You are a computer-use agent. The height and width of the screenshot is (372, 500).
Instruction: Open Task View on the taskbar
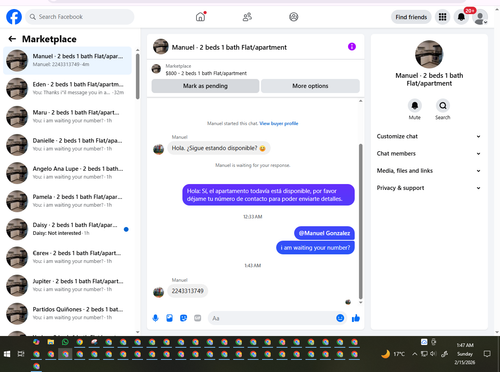[21, 354]
